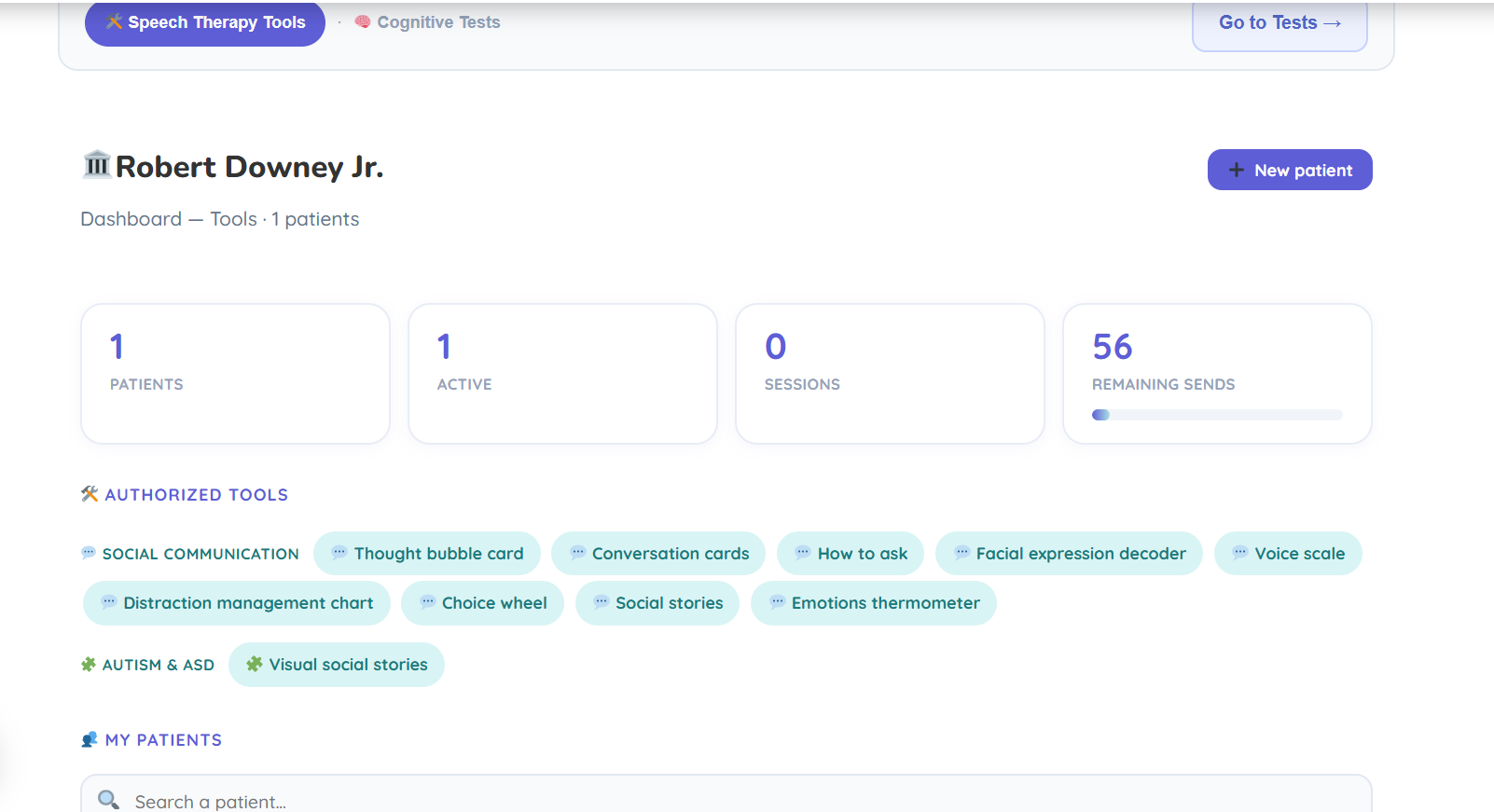Click the speech bubble icon in Choice wheel
Viewport: 1494px width, 812px height.
pos(427,602)
